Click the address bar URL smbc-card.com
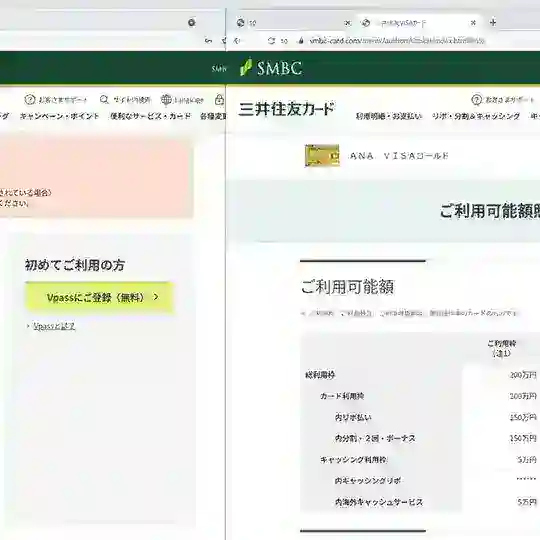 tap(397, 41)
